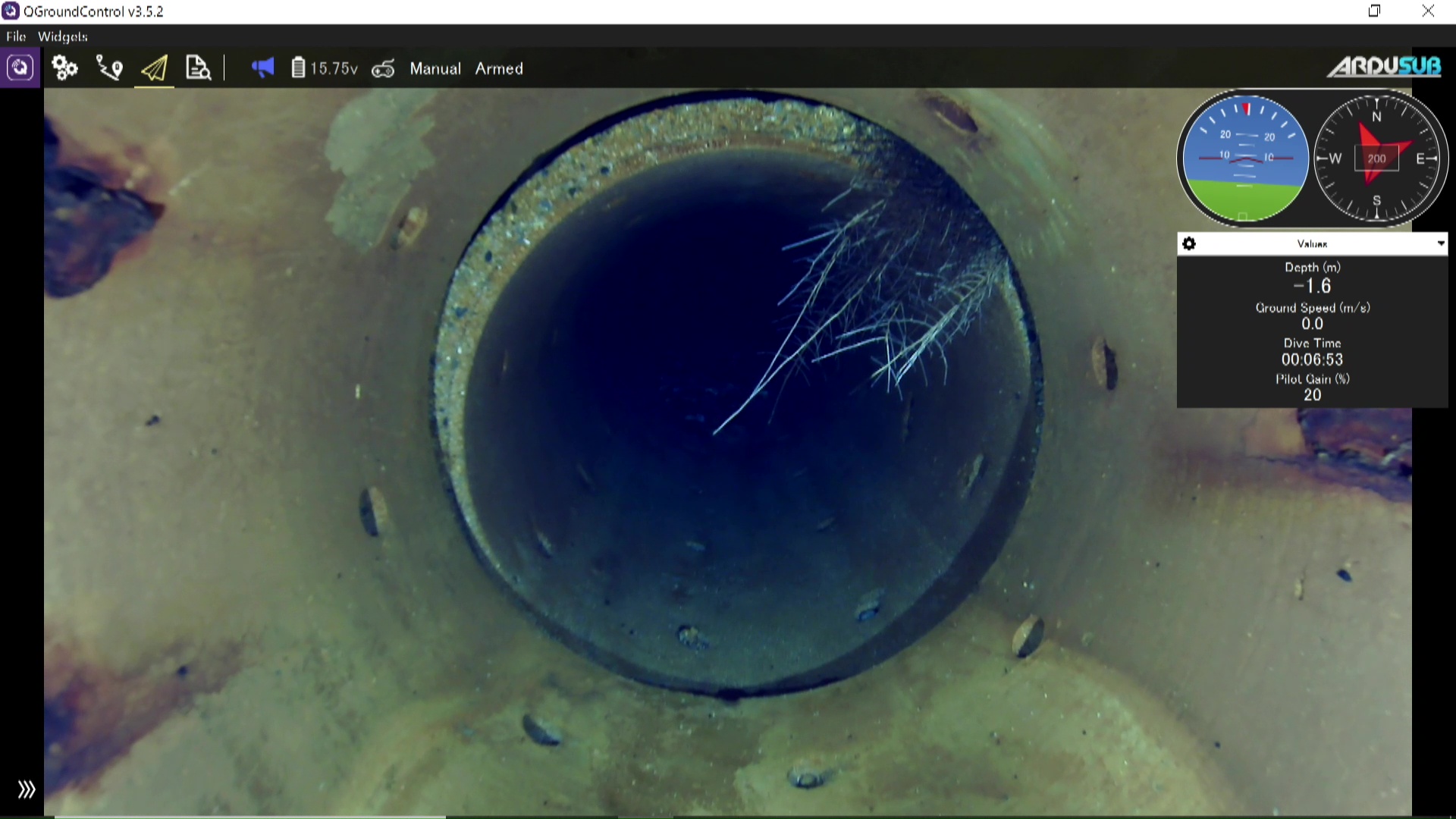Screen dimensions: 1456x819
Task: Open the Analyze log viewer icon
Action: point(198,68)
